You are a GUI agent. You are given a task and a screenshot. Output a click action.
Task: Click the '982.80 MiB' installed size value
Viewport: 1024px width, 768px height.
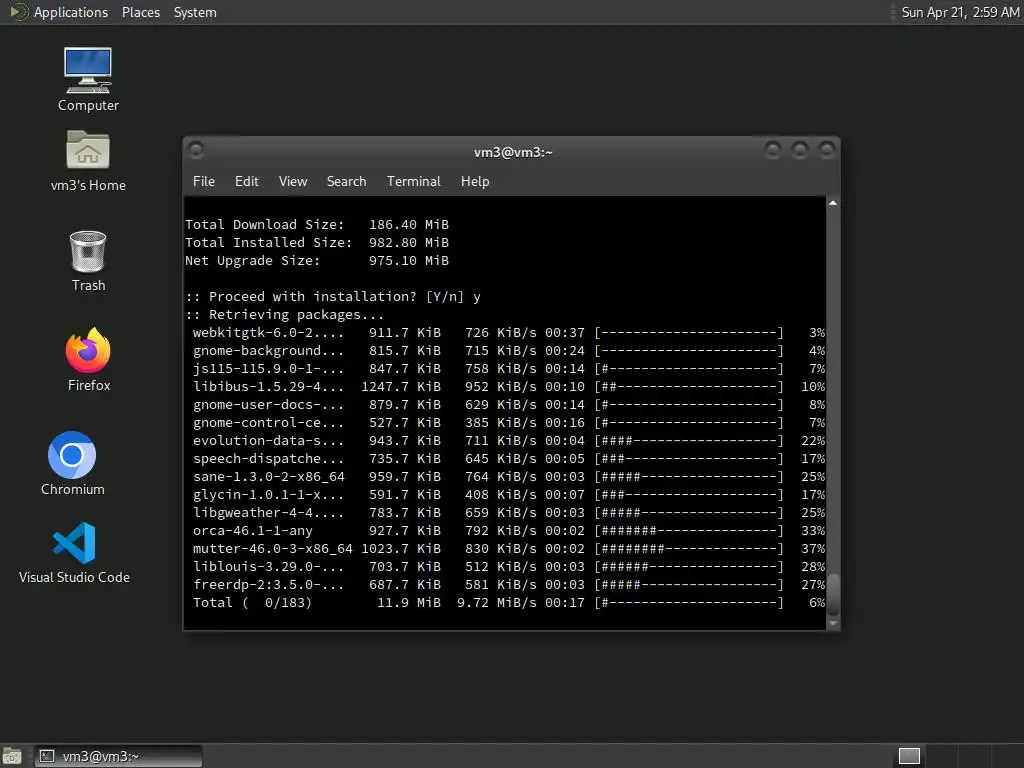coord(409,242)
